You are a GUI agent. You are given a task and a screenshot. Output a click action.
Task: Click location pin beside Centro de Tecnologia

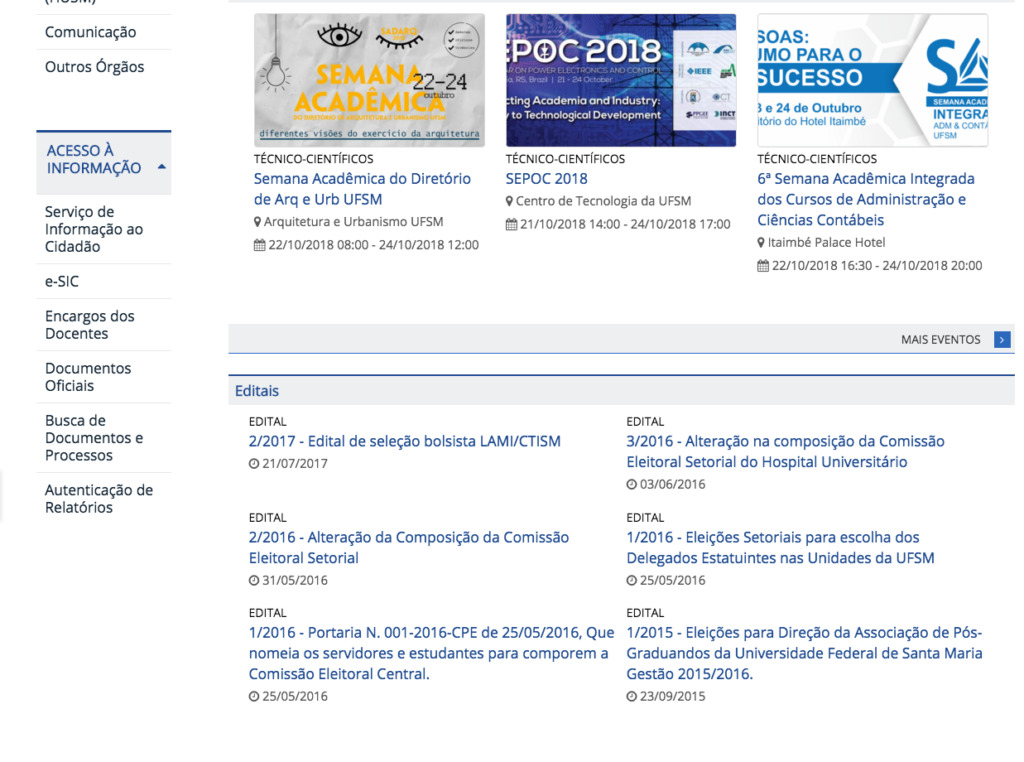pos(510,202)
